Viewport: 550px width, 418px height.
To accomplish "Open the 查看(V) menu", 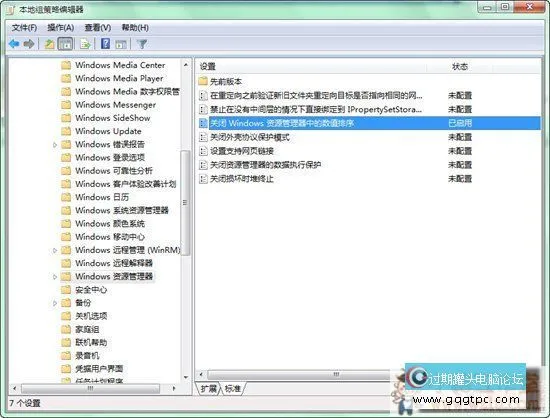I will pyautogui.click(x=98, y=28).
